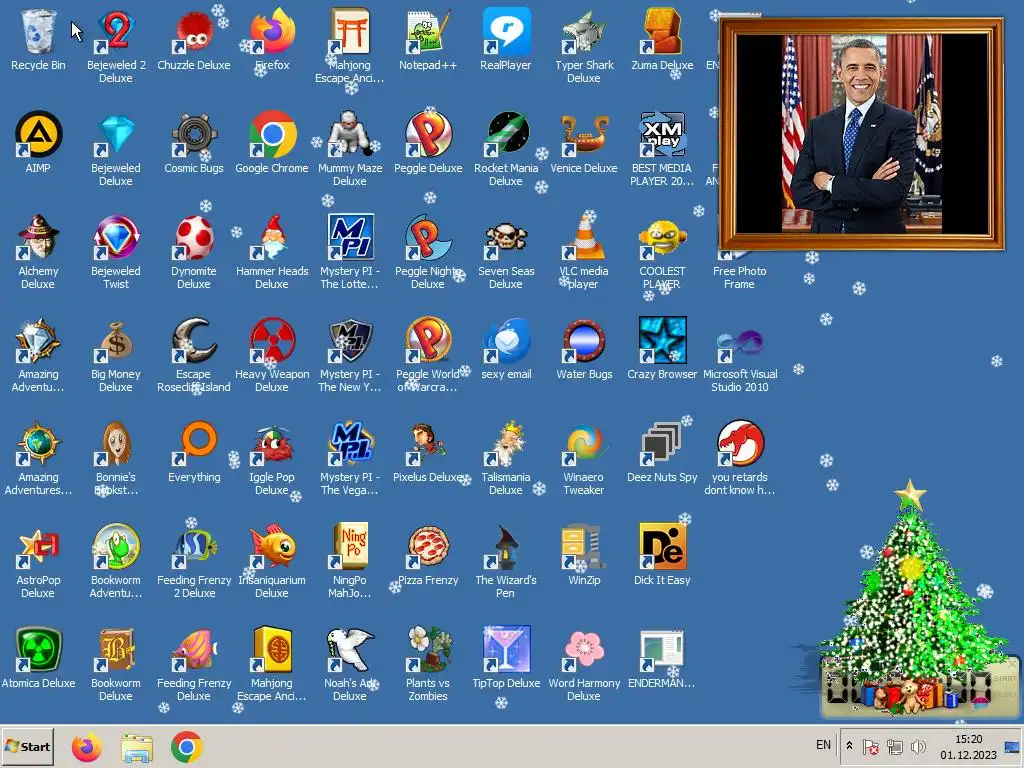Select the Peggle Deluxe shortcut

(428, 135)
